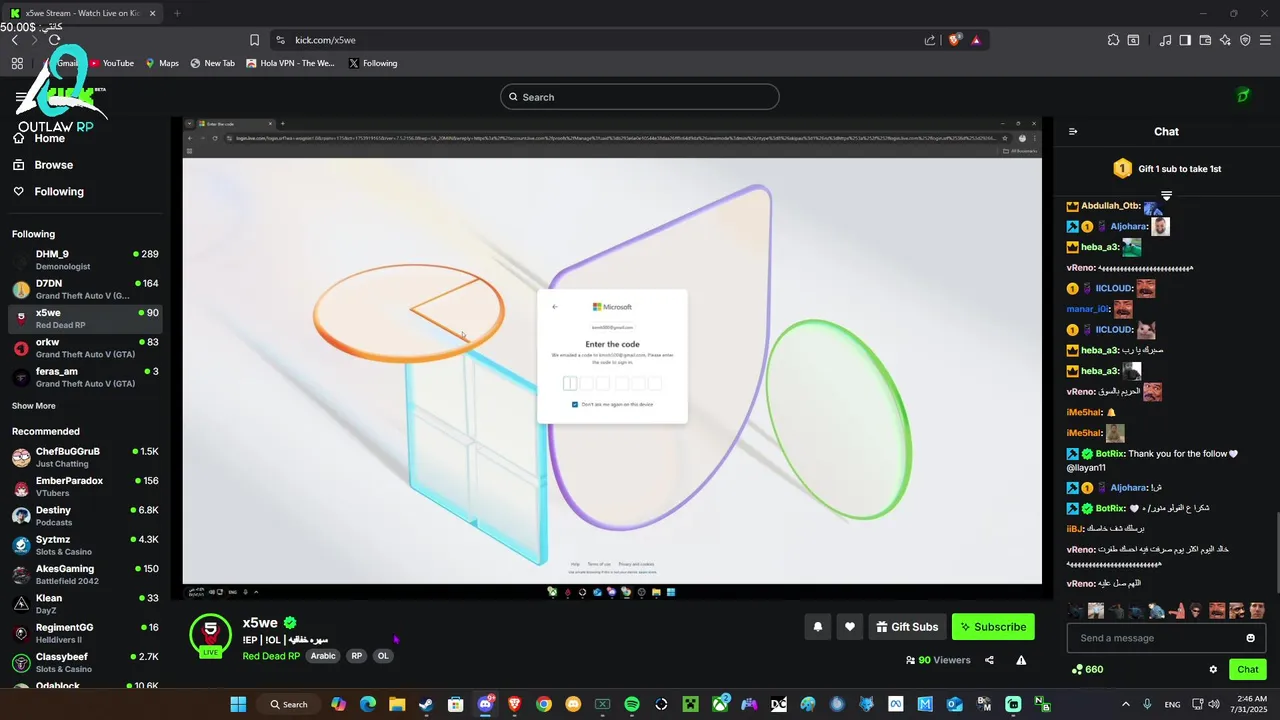This screenshot has width=1280, height=720.
Task: Click the Red Dead RP category link
Action: click(271, 656)
